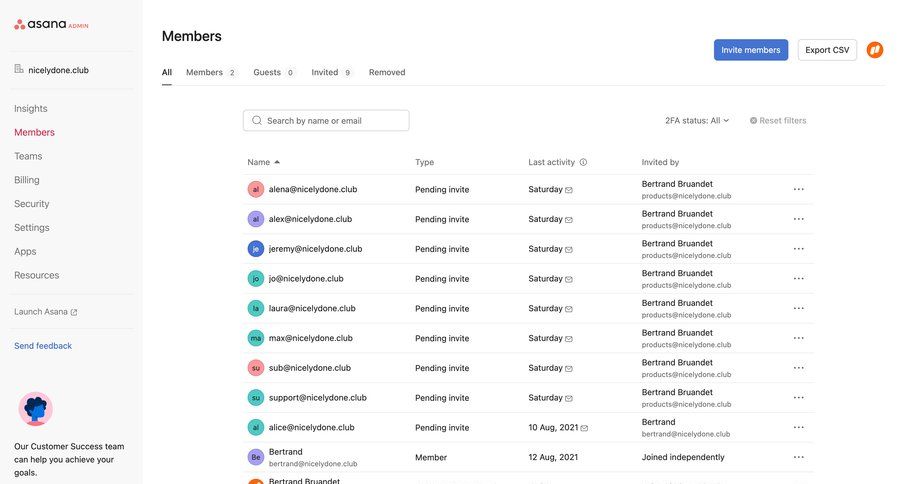Open Insights in the sidebar
Image resolution: width=900 pixels, height=484 pixels.
31,109
